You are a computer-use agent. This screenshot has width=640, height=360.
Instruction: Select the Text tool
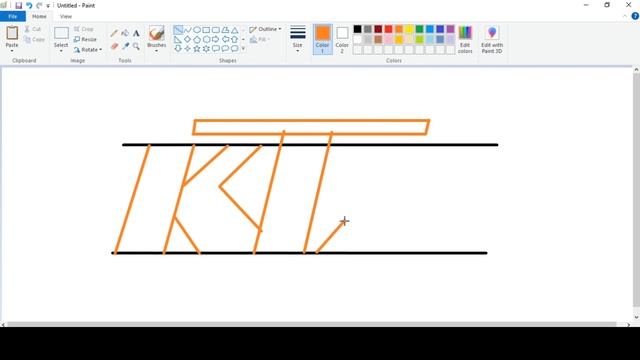pyautogui.click(x=136, y=33)
